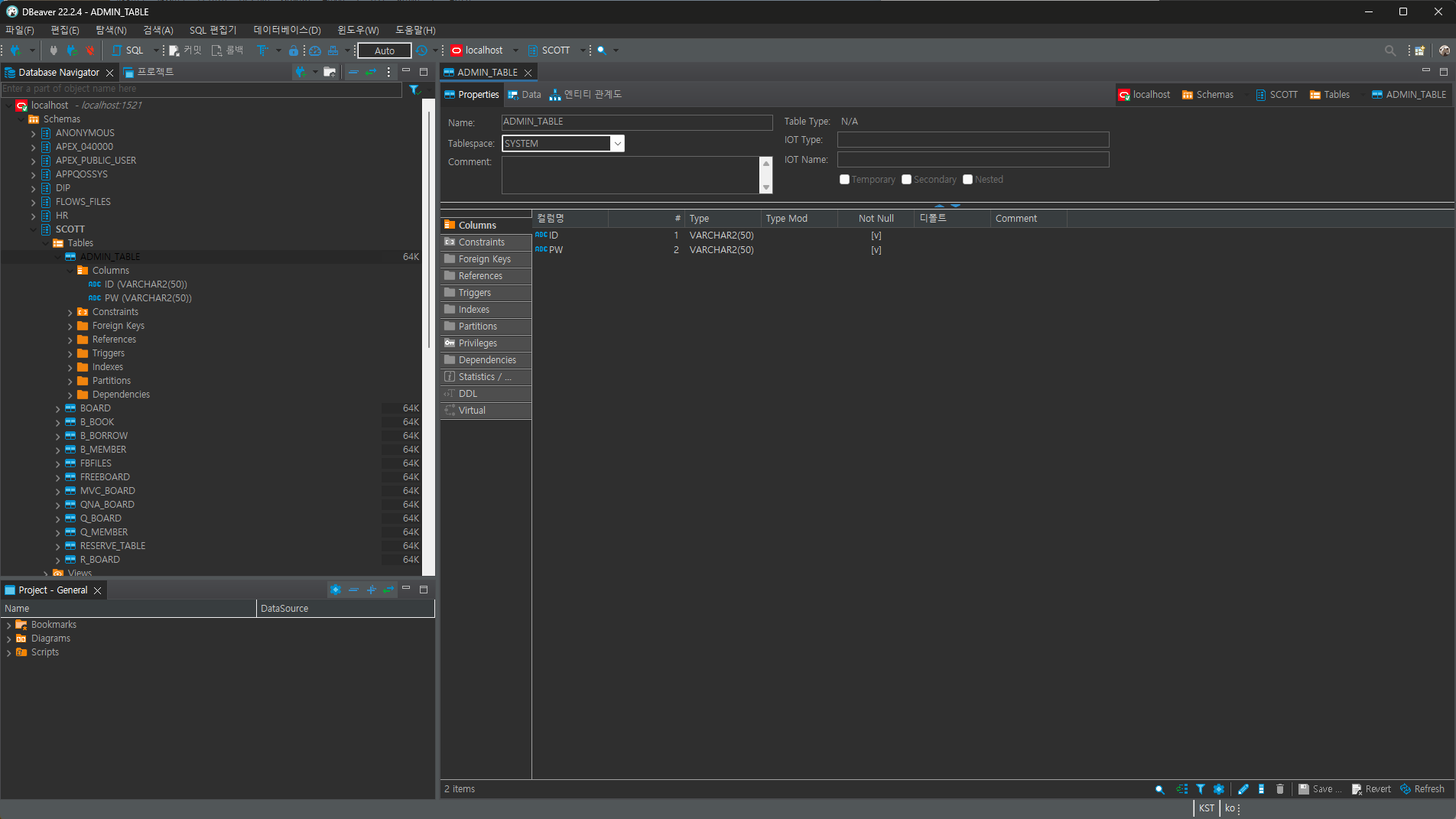Open the dashboard gauge icon

coord(314,50)
